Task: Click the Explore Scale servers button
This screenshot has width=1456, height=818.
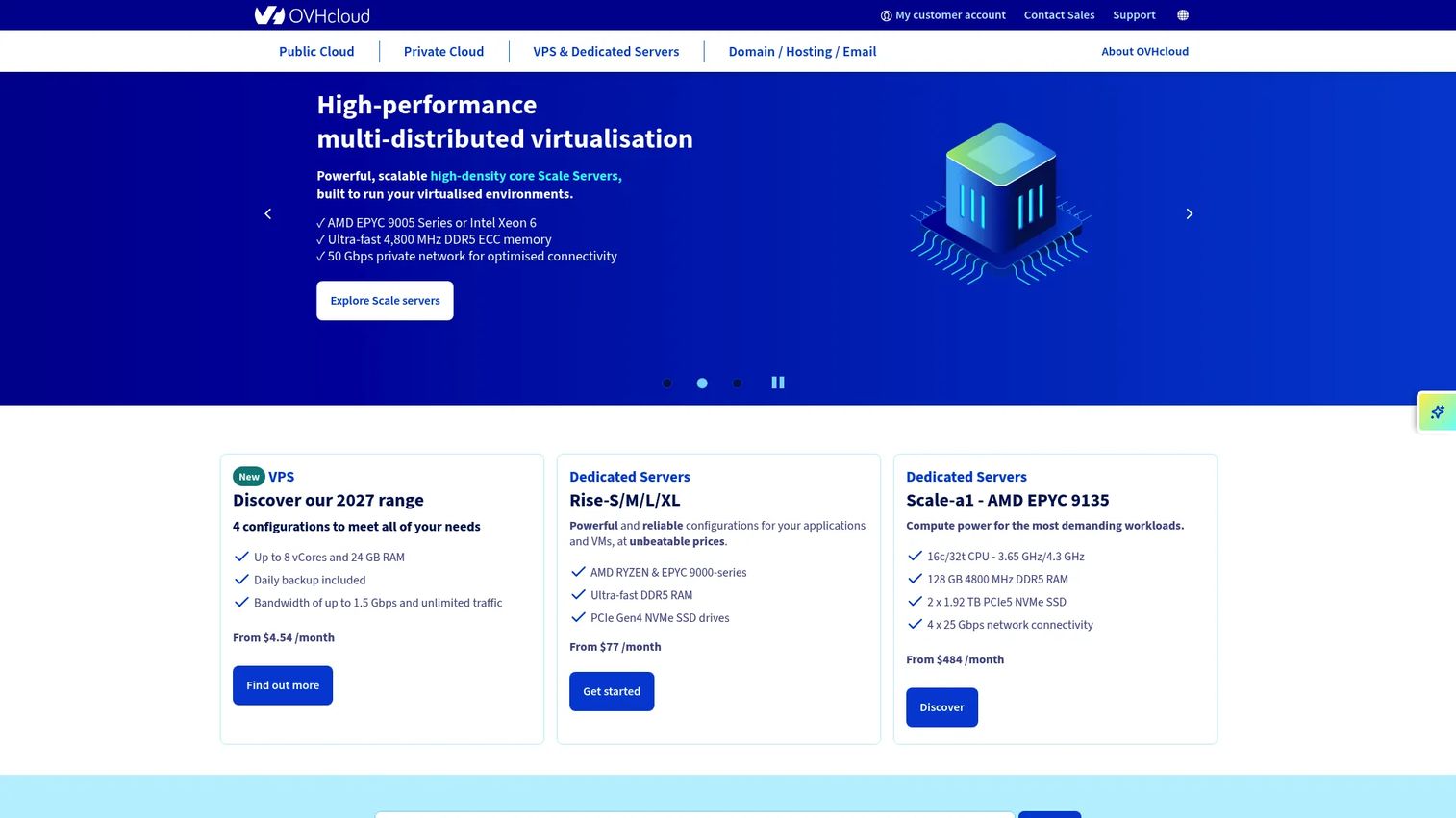Action: 385,301
